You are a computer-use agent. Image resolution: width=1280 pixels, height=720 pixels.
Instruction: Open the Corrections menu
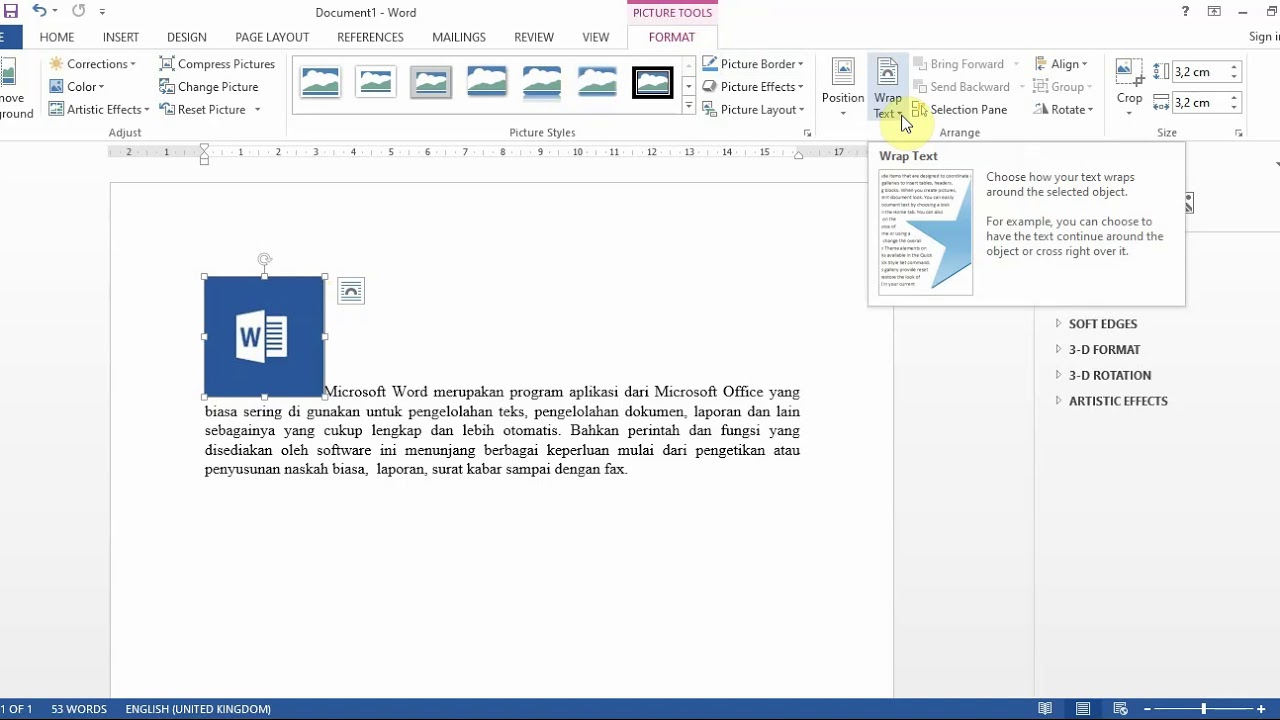click(x=92, y=64)
